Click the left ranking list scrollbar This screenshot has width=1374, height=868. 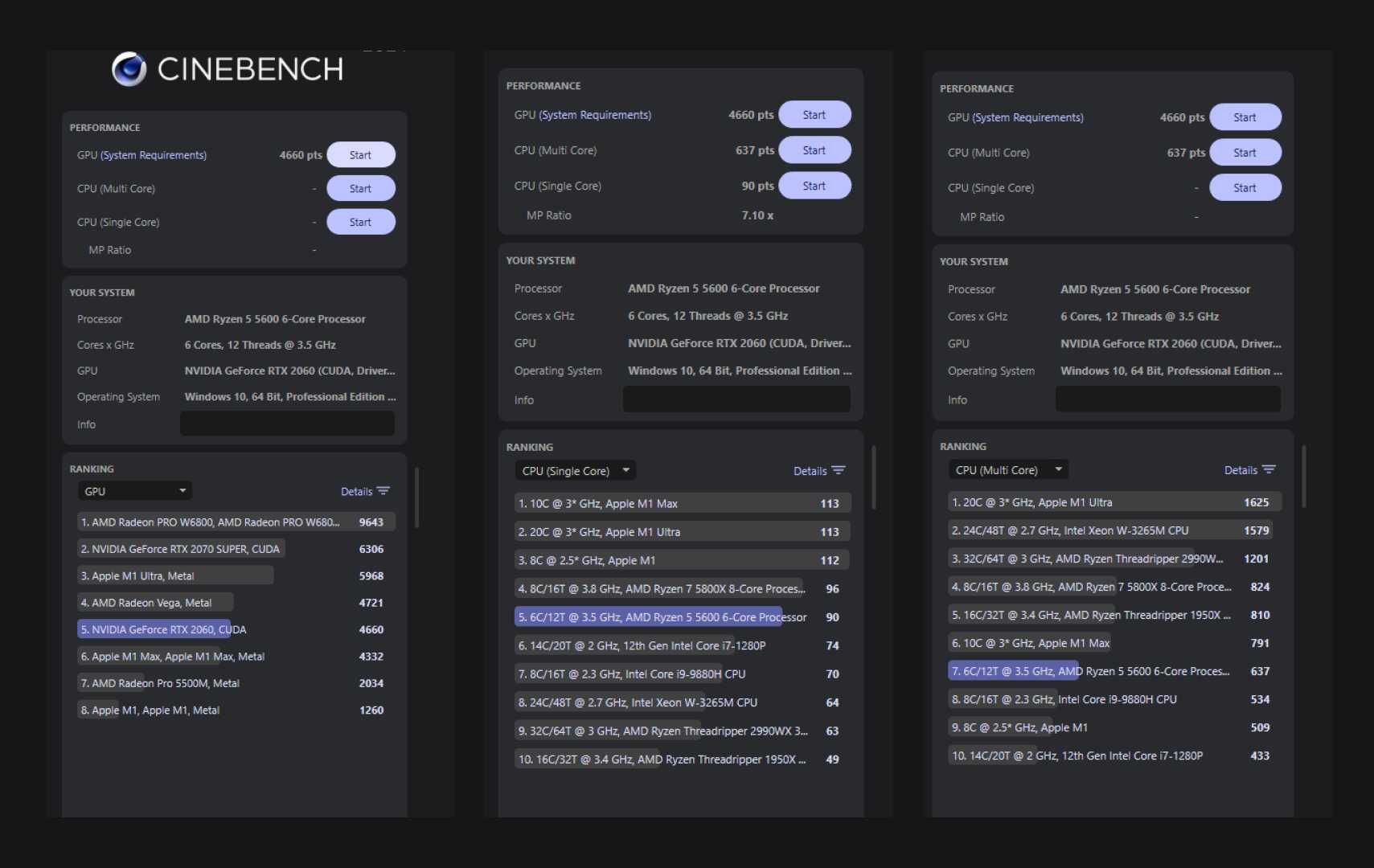coord(416,497)
